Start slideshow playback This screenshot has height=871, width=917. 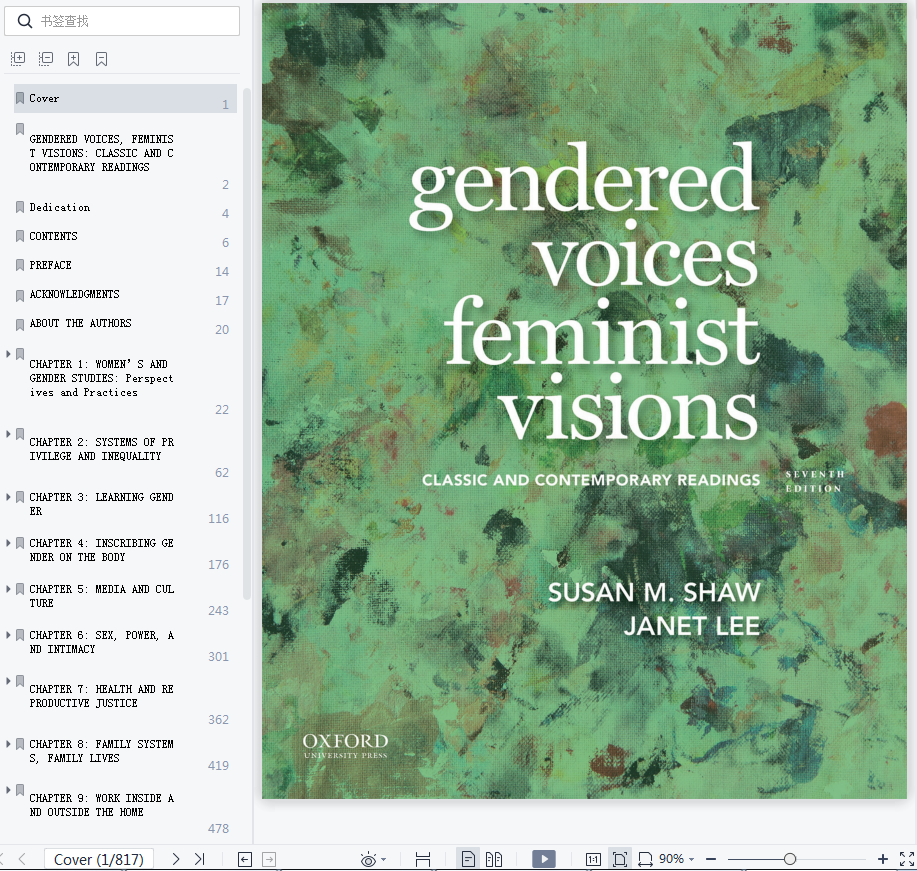click(544, 859)
